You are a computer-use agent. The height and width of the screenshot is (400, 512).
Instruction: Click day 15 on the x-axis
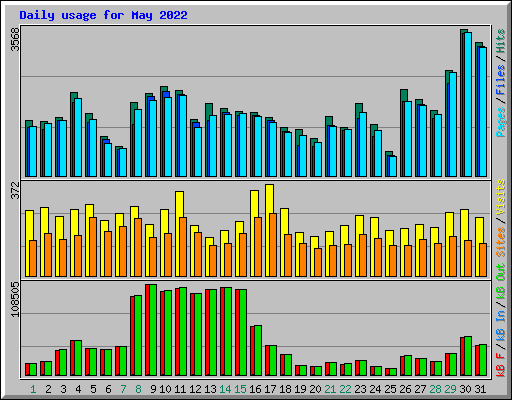click(240, 389)
